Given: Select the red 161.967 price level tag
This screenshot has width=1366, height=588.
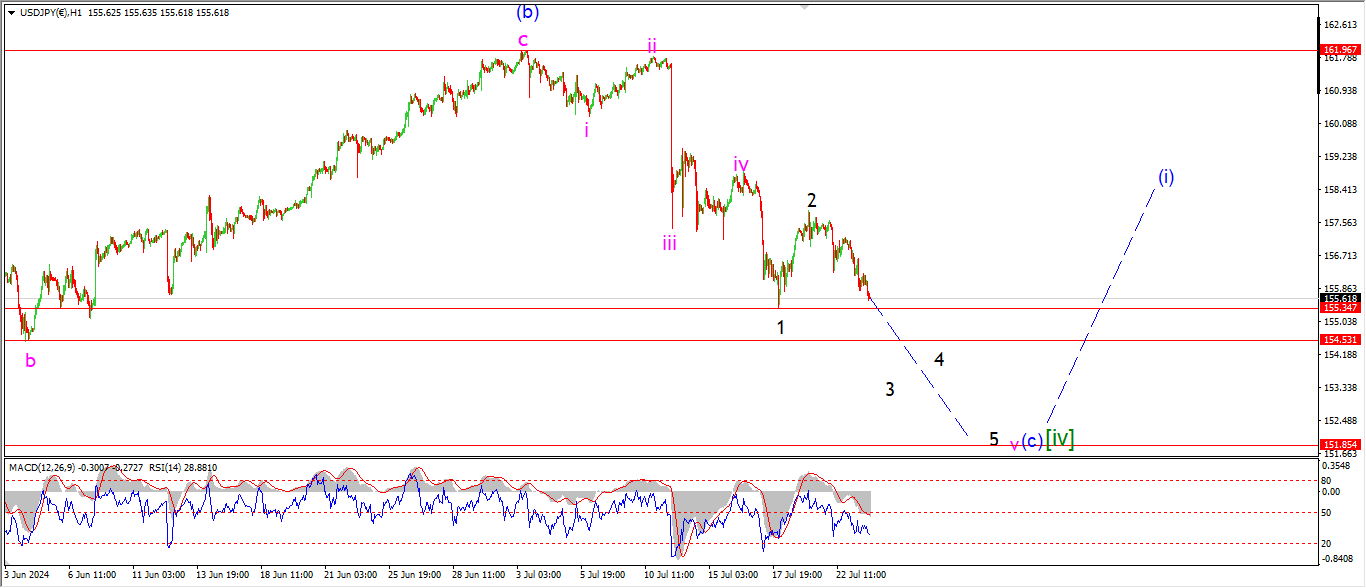Looking at the screenshot, I should pos(1341,49).
